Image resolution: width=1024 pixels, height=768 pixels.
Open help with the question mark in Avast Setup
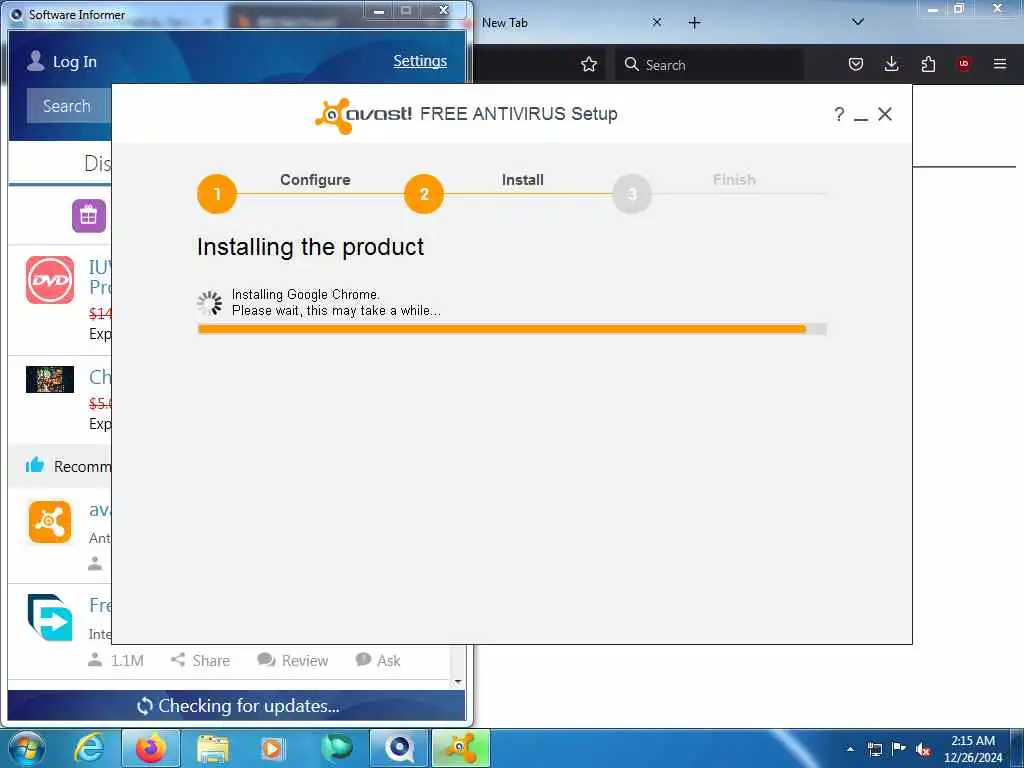[x=839, y=114]
